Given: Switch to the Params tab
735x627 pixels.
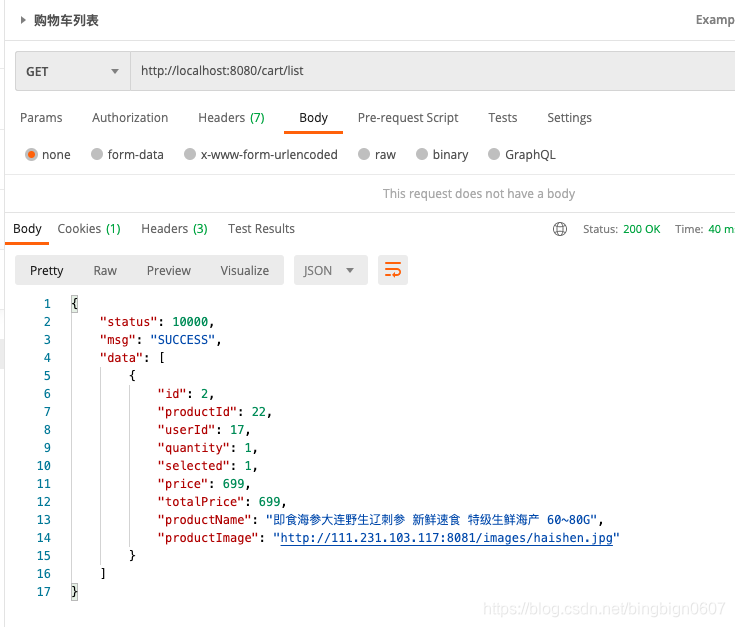Looking at the screenshot, I should point(41,118).
